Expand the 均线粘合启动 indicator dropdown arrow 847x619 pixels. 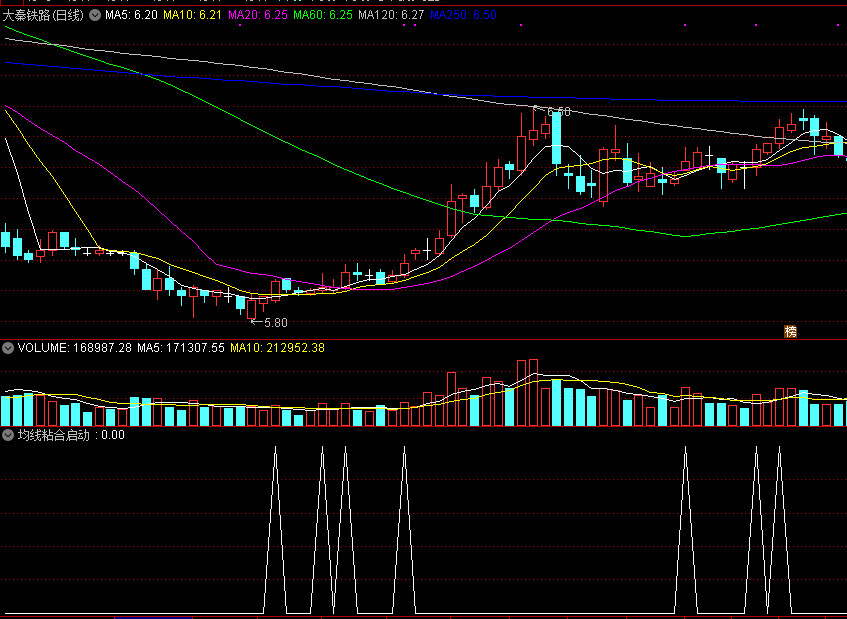pos(8,435)
